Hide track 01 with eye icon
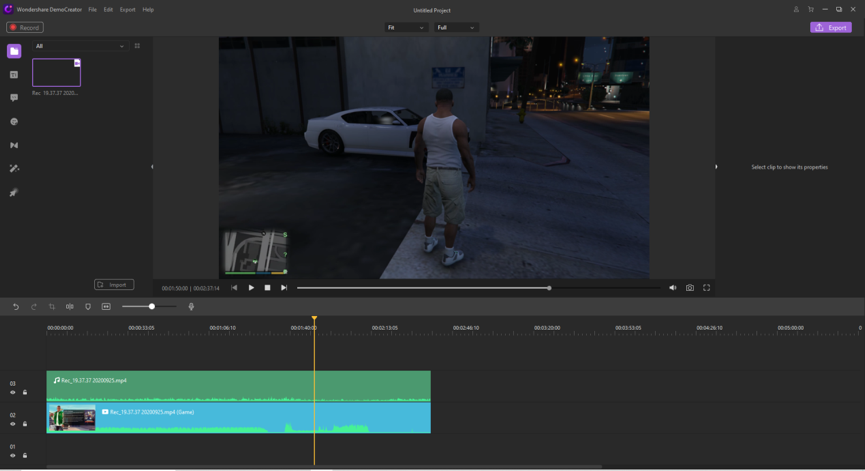This screenshot has height=471, width=865. [13, 456]
